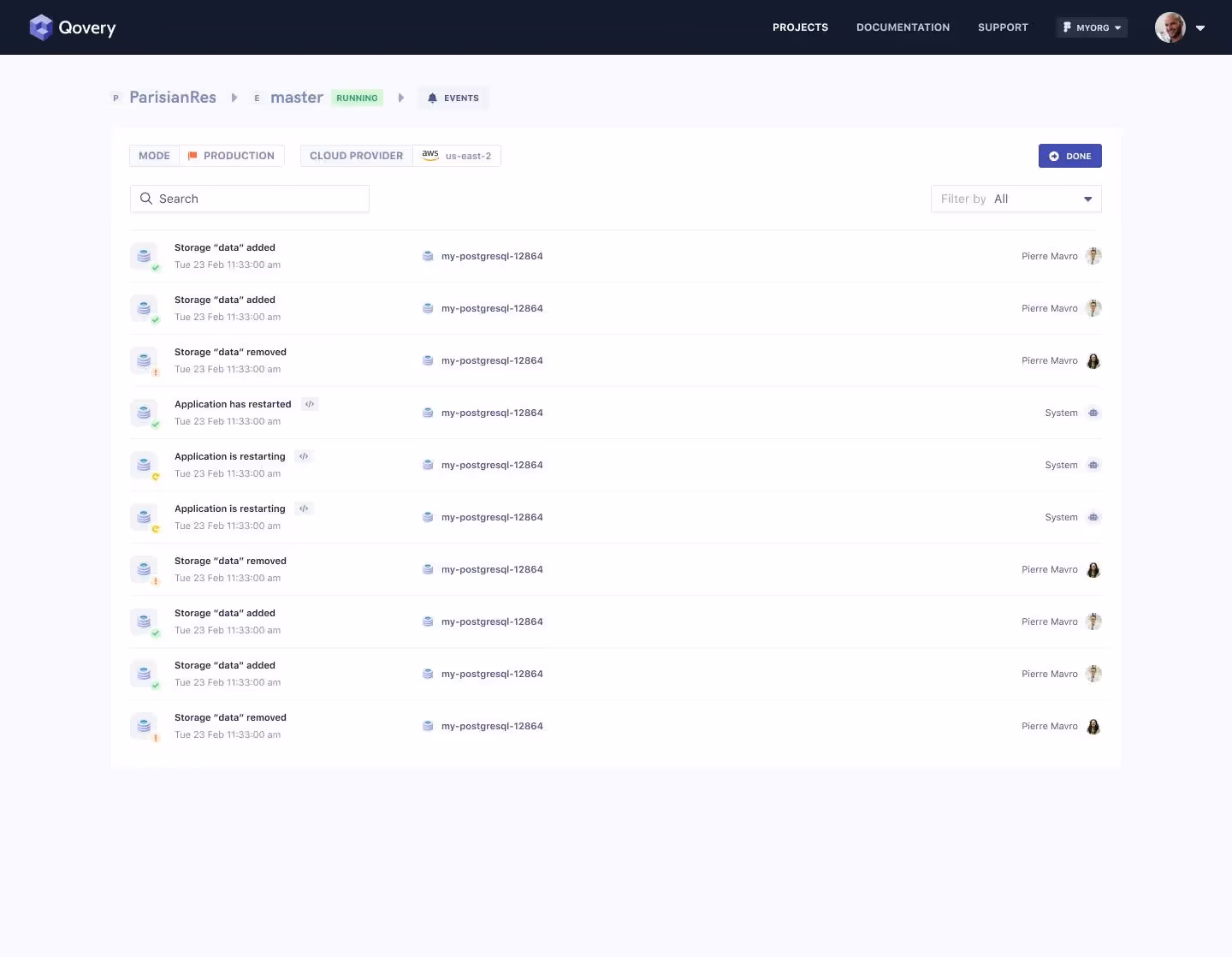Open the Documentation menu item
The width and height of the screenshot is (1232, 957).
click(903, 27)
